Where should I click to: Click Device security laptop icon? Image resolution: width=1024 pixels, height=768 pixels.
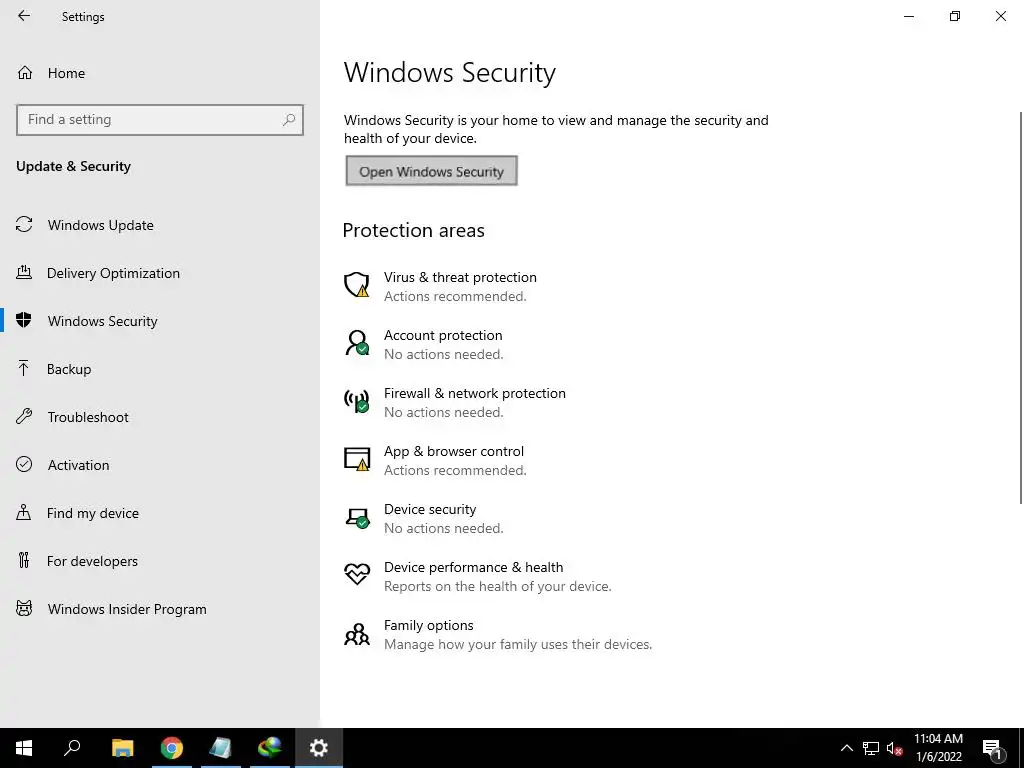click(x=357, y=517)
